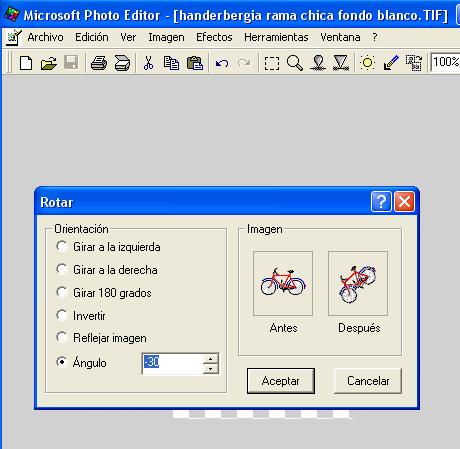This screenshot has width=460, height=449.
Task: Select the Zoom magnifier tool
Action: coord(295,63)
